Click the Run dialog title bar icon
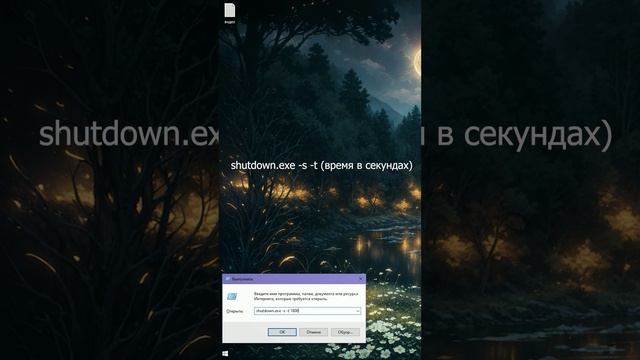 [x=227, y=279]
